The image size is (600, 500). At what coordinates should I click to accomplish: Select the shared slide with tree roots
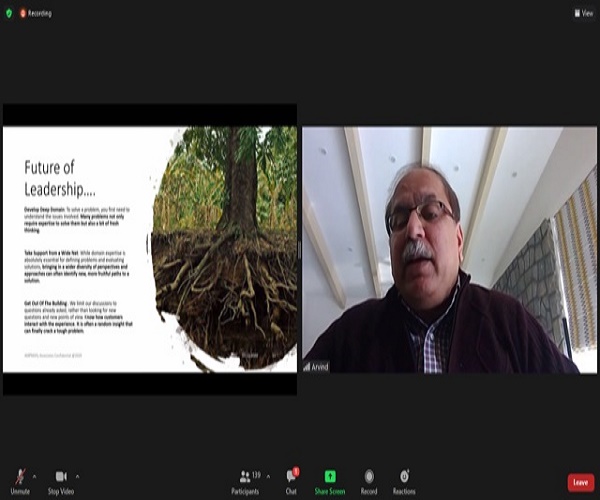tap(150, 249)
